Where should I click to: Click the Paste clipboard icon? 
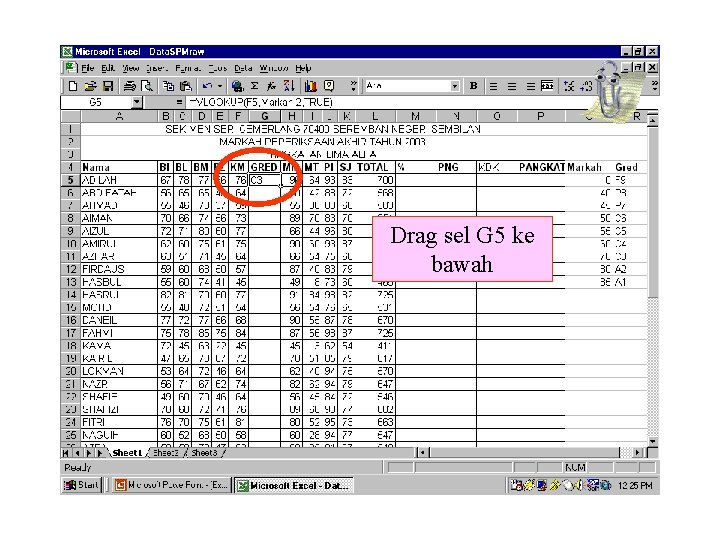point(186,86)
